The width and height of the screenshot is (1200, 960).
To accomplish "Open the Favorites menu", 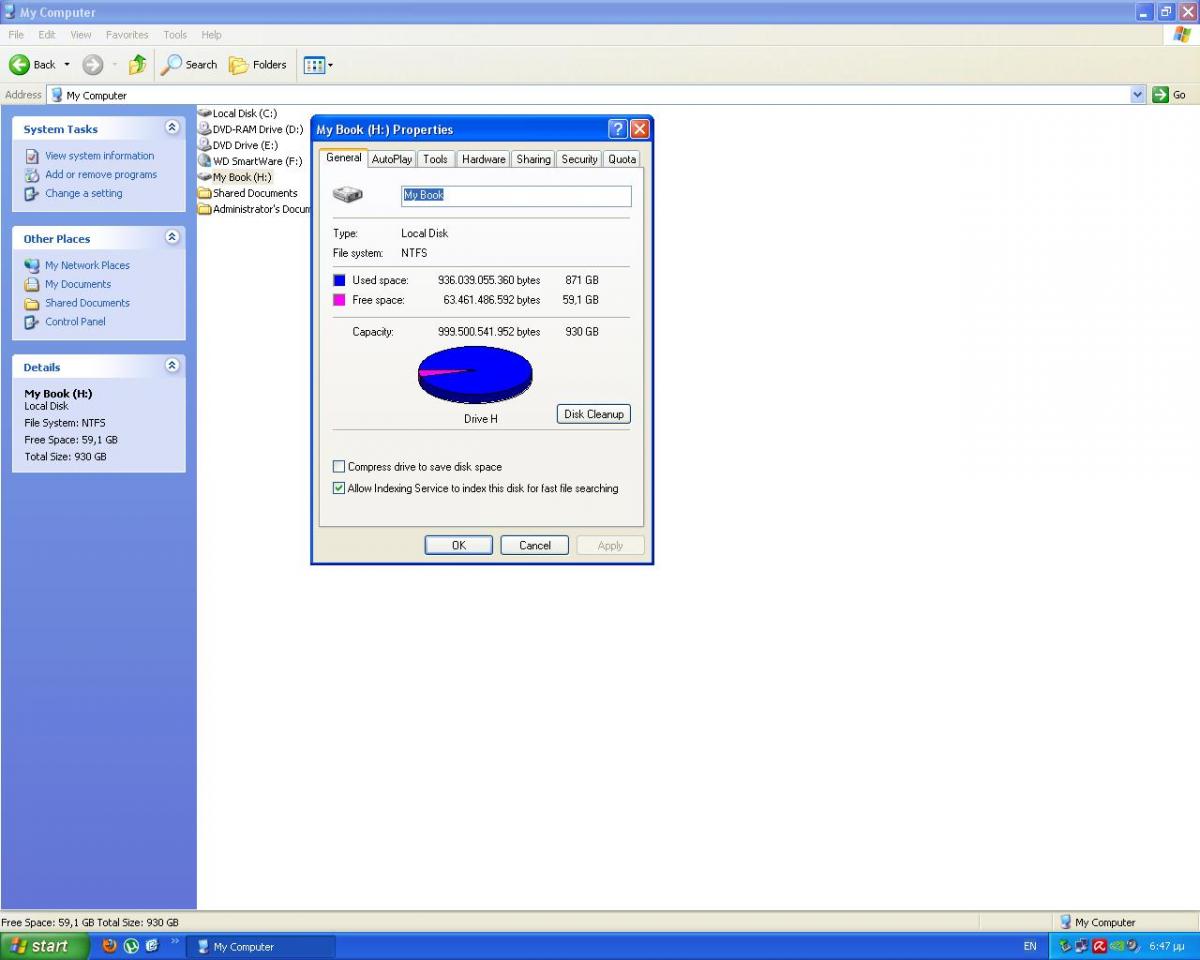I will pyautogui.click(x=127, y=35).
